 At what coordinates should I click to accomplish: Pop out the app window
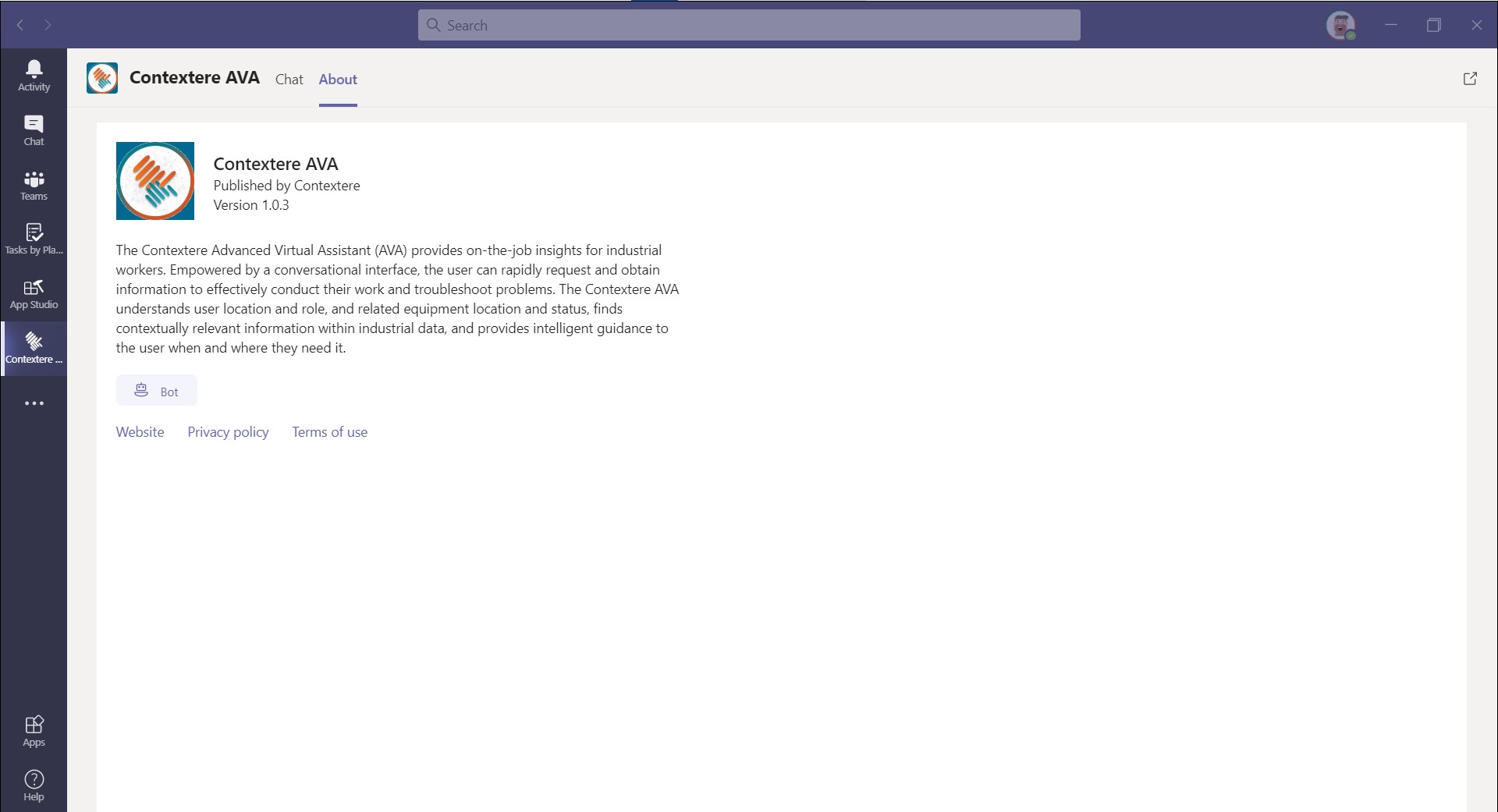pyautogui.click(x=1470, y=78)
